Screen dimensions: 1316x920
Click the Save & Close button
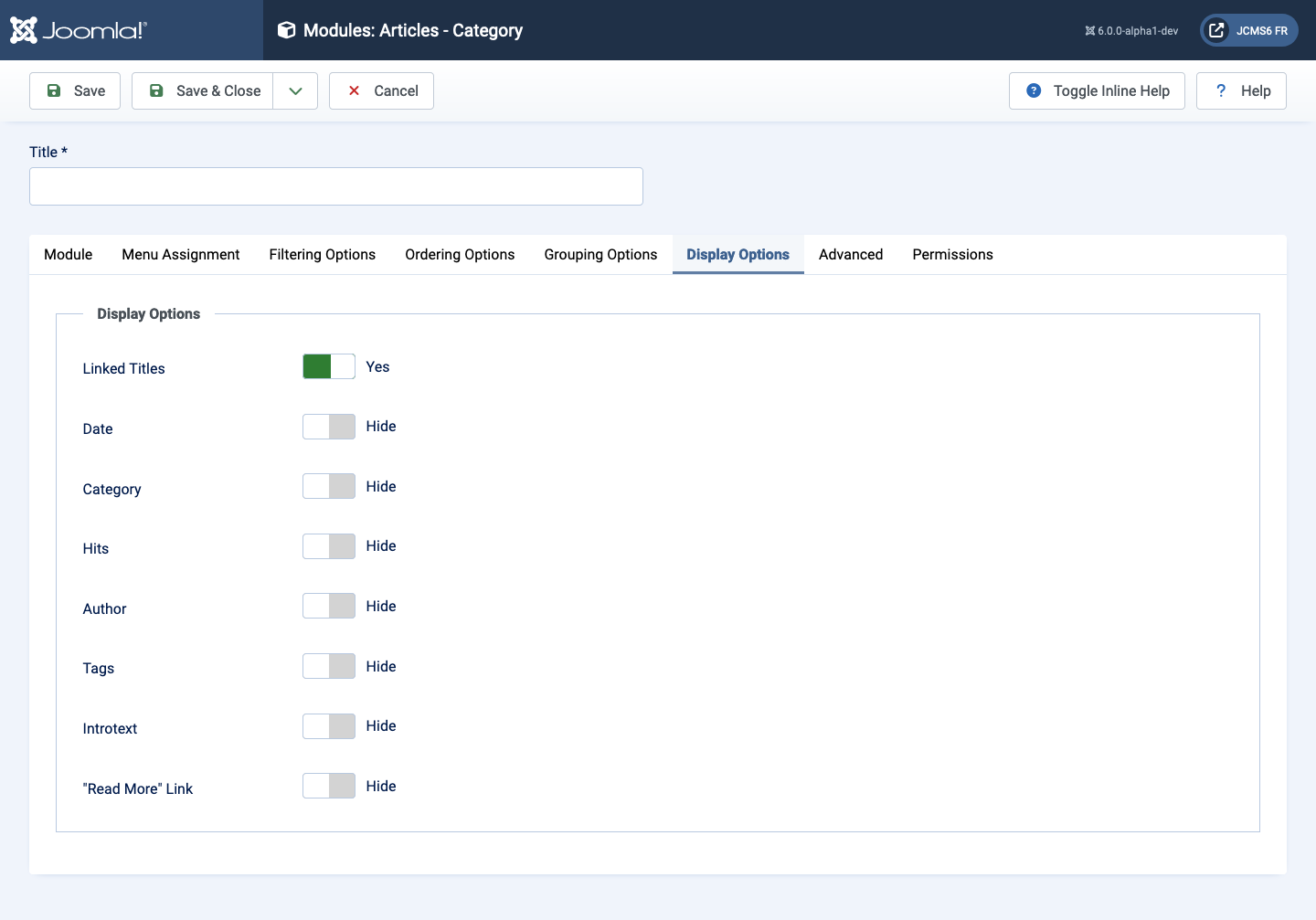(203, 90)
